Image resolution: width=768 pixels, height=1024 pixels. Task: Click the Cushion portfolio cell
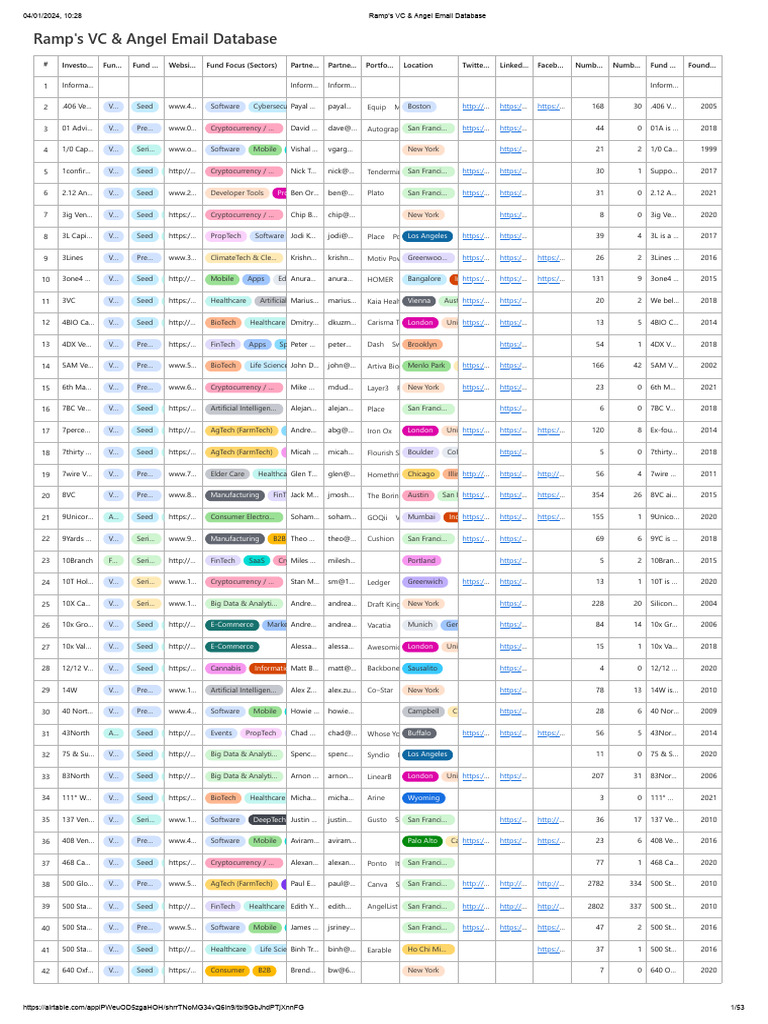pos(381,539)
